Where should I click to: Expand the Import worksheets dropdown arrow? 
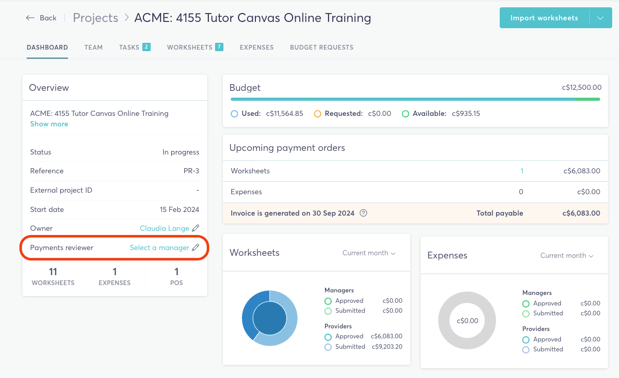click(x=600, y=18)
